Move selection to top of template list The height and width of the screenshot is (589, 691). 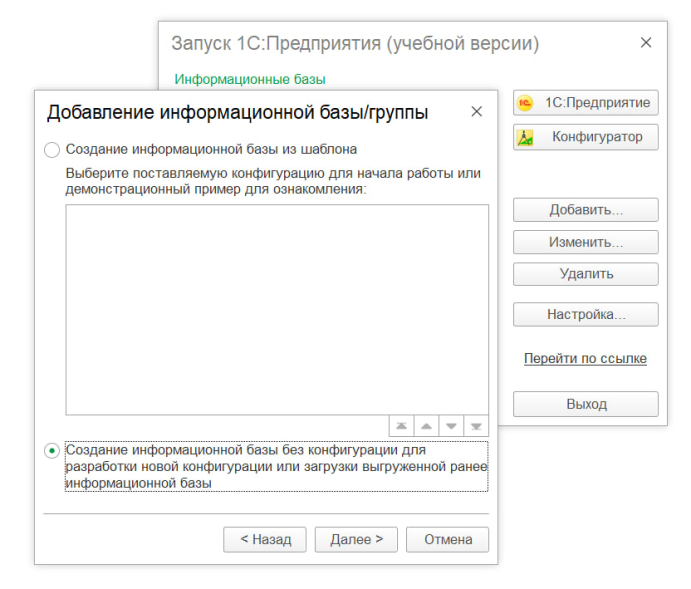(401, 426)
